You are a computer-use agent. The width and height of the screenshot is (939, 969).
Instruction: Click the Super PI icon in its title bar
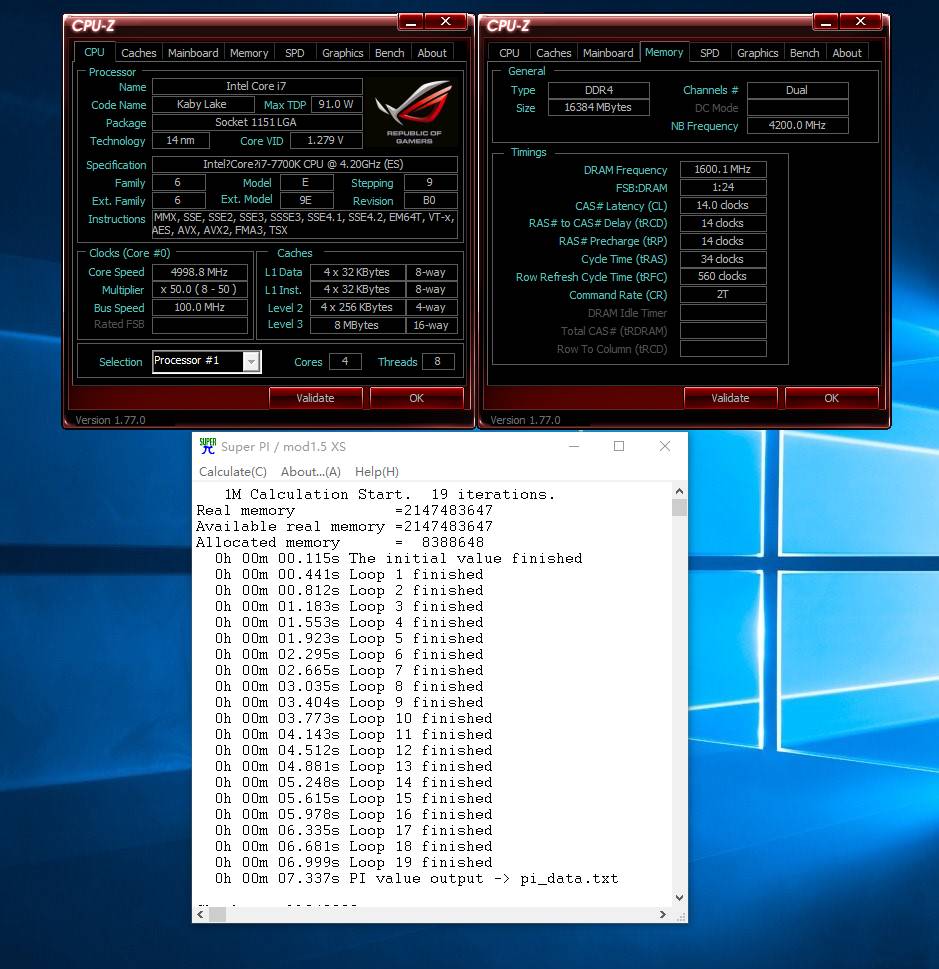[208, 446]
